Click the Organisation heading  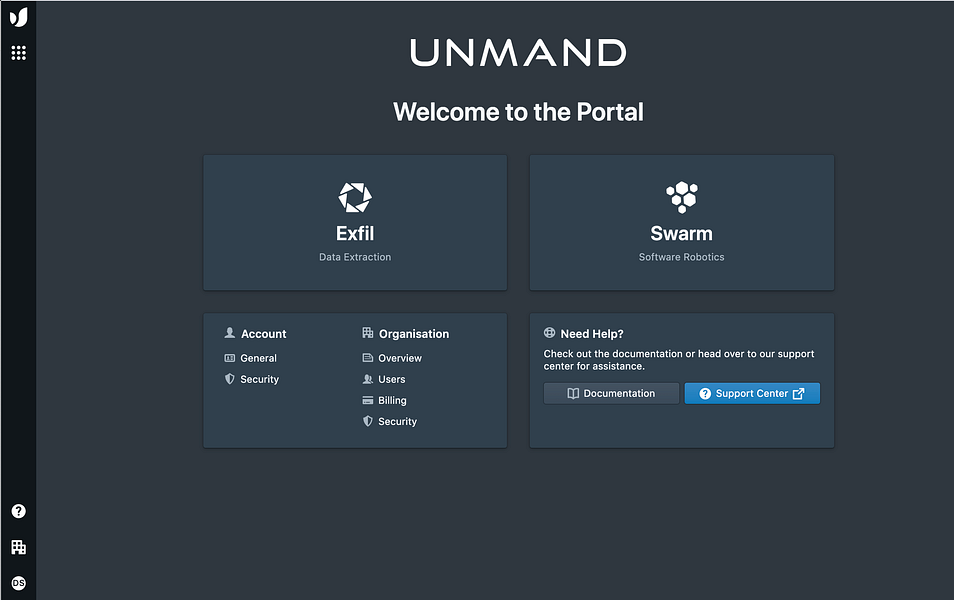pyautogui.click(x=414, y=333)
